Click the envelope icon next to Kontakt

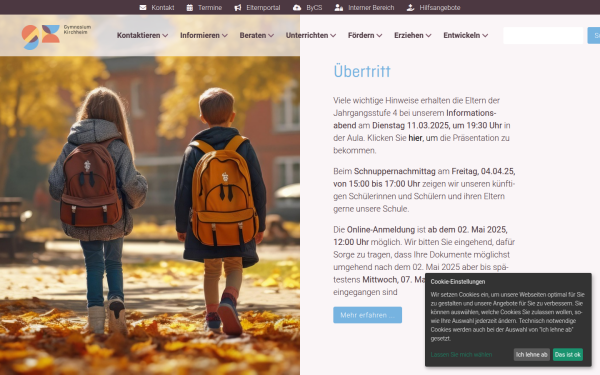coord(143,7)
